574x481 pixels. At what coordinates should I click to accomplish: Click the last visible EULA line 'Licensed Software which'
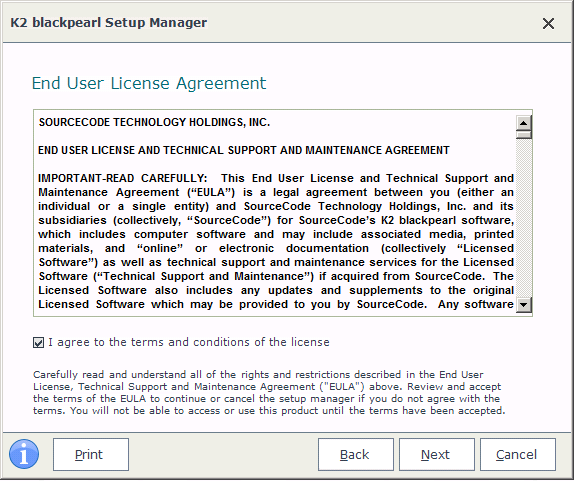click(276, 304)
